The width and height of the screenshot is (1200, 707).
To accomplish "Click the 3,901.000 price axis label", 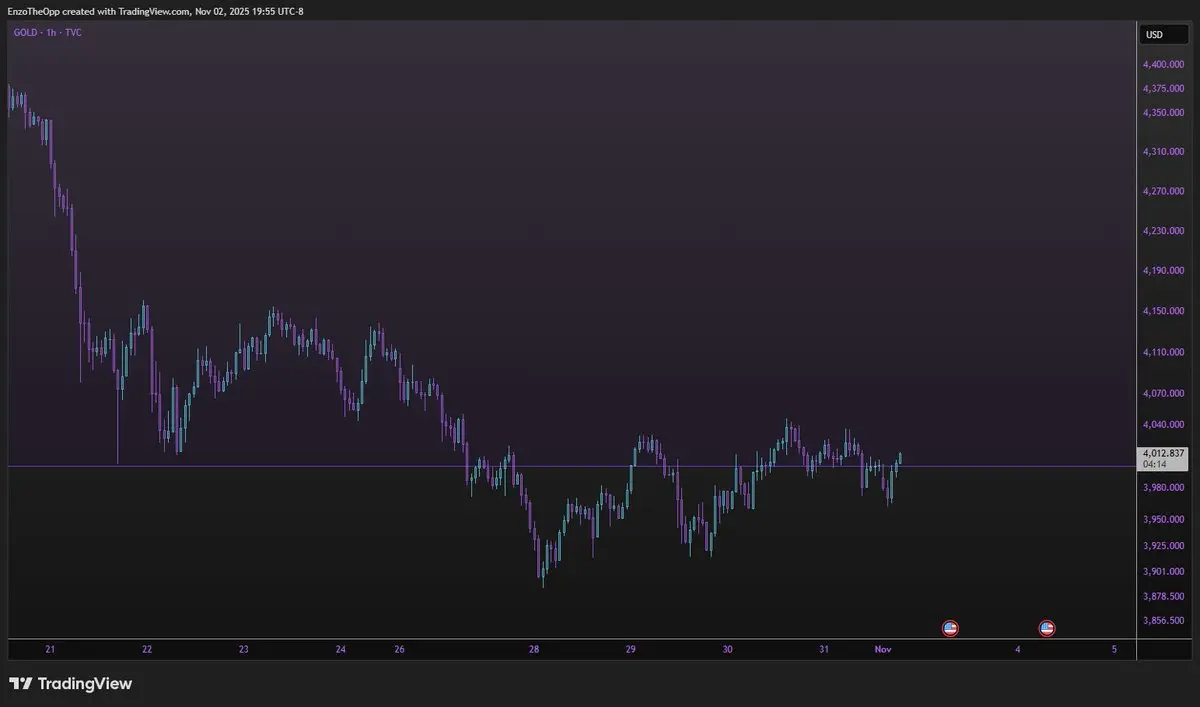I will [x=1162, y=572].
